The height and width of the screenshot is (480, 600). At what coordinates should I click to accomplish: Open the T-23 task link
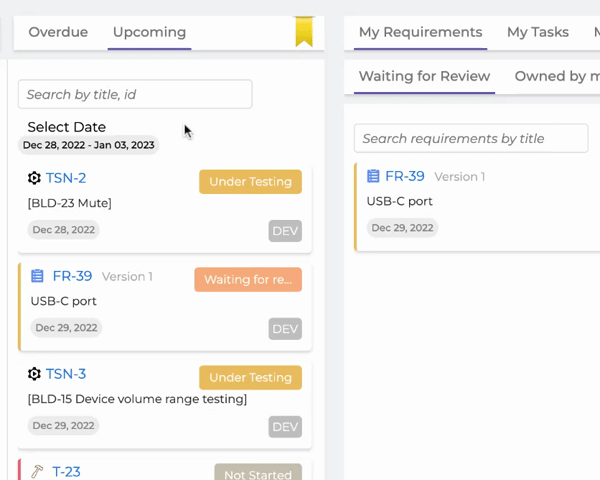pyautogui.click(x=66, y=472)
